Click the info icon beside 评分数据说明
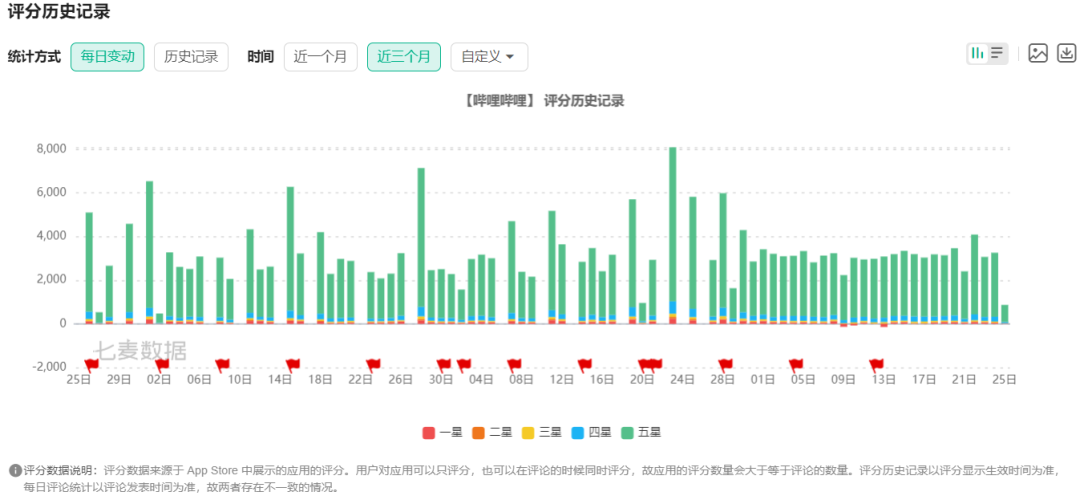Screen dimensions: 1080x500 [15, 470]
